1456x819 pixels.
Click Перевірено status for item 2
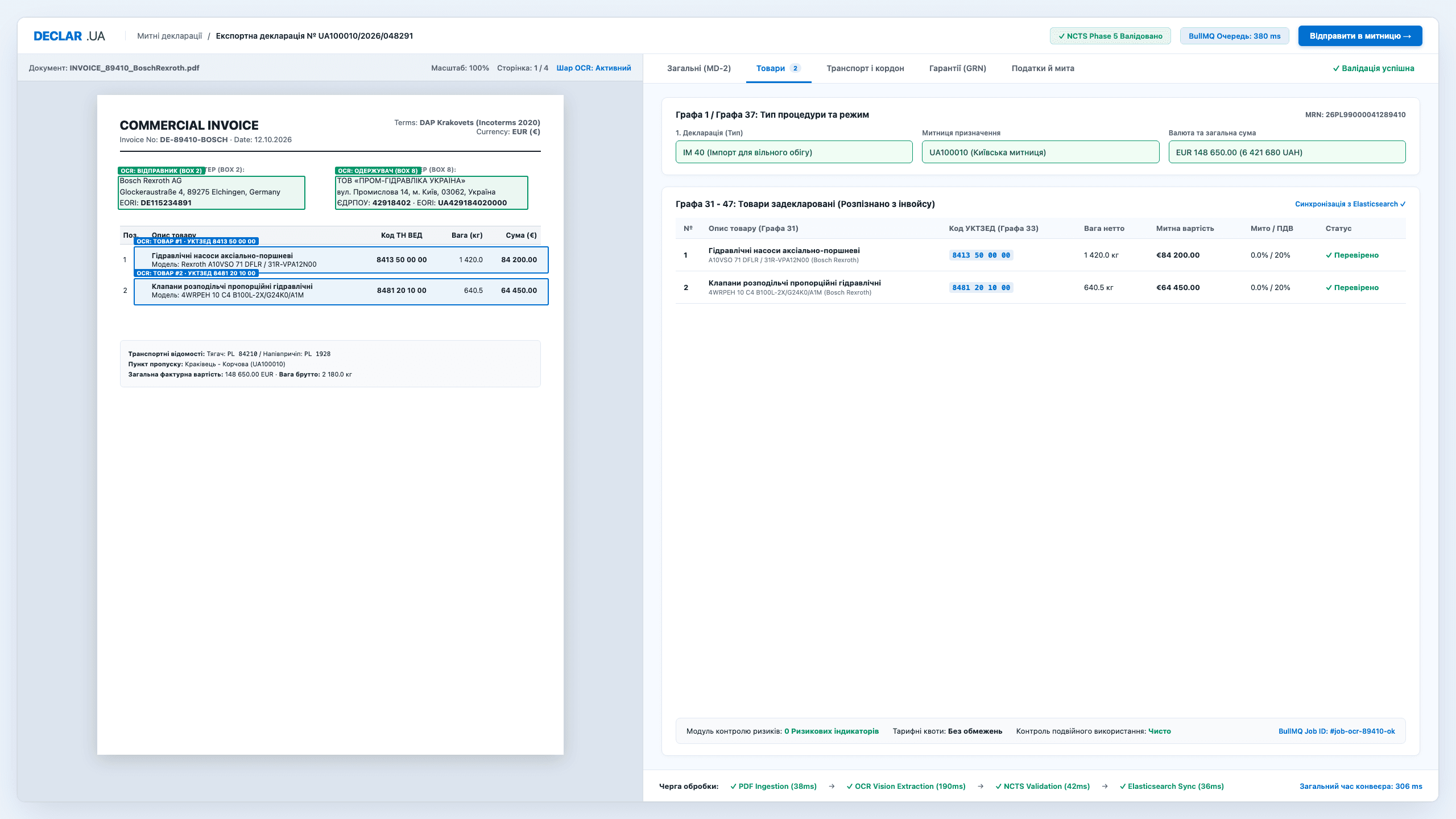[1352, 288]
